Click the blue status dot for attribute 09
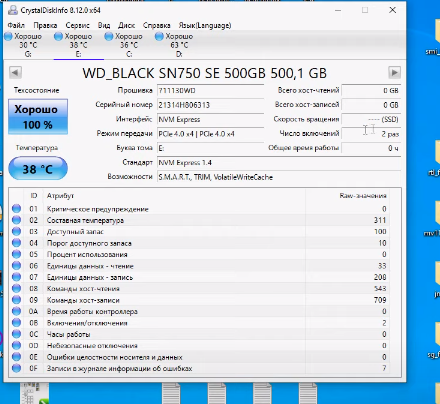The width and height of the screenshot is (440, 404). click(x=16, y=300)
